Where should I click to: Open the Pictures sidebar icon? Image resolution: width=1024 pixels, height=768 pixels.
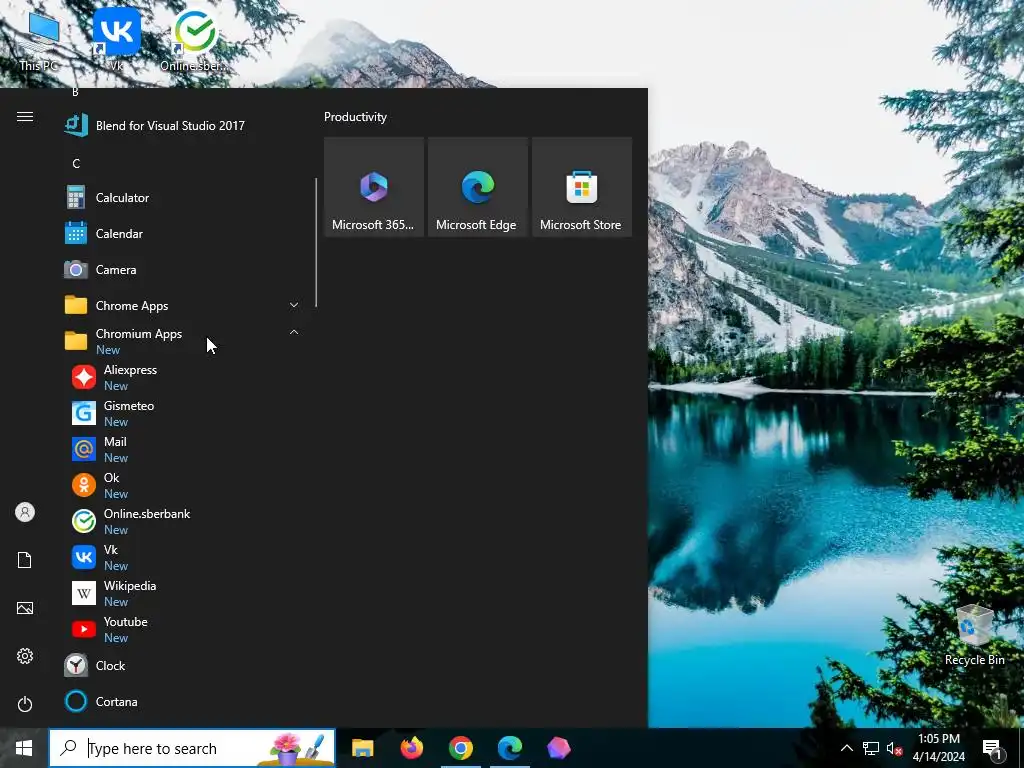(x=25, y=608)
